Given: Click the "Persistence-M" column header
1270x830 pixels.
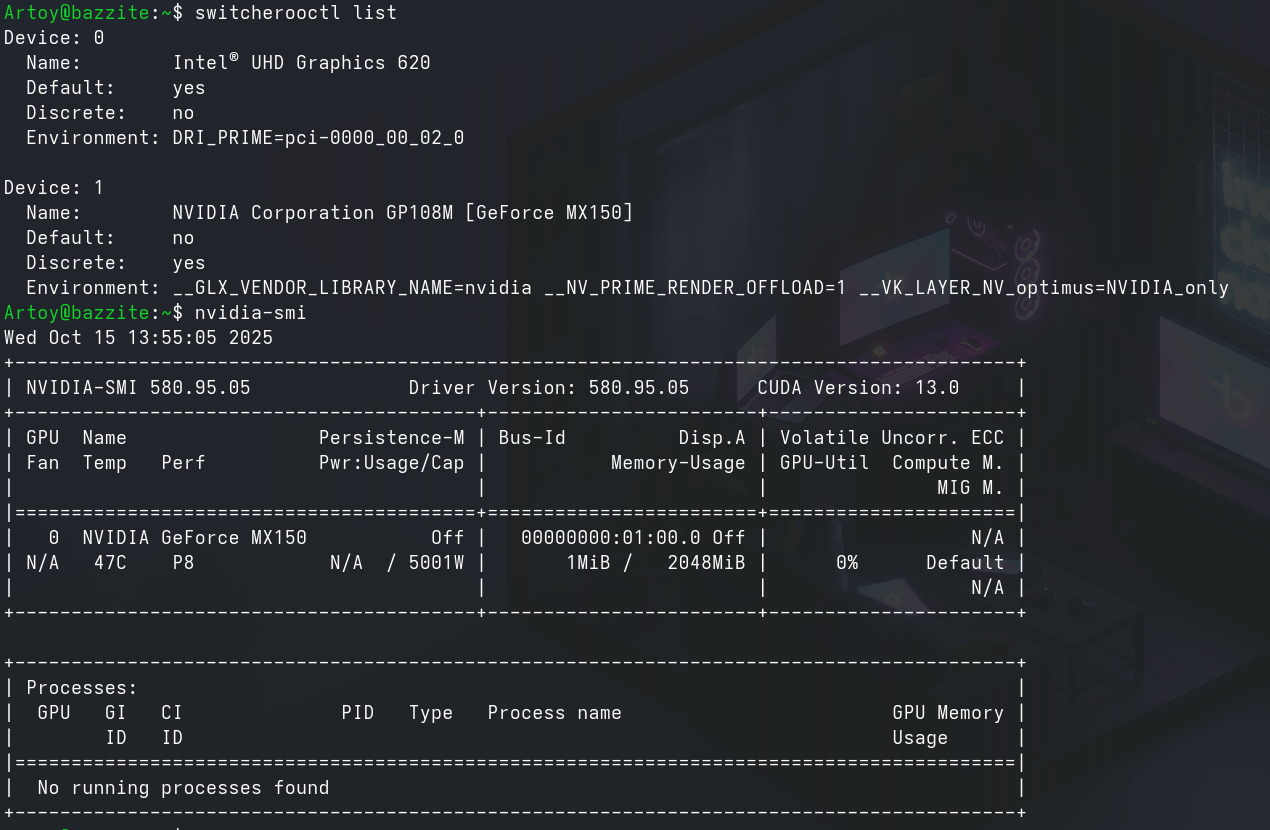Looking at the screenshot, I should point(391,438).
